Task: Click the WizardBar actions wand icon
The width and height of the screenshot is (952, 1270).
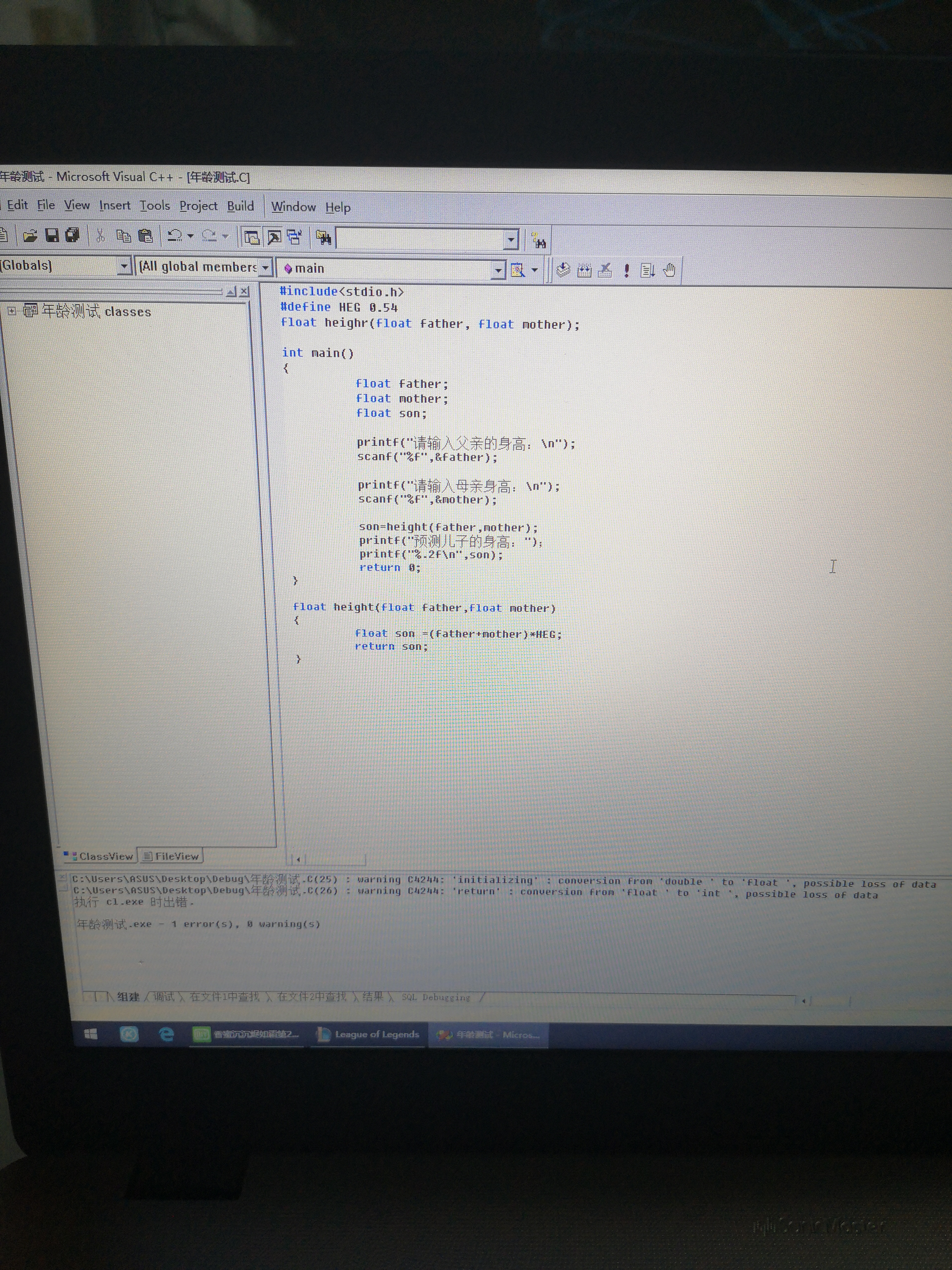Action: [x=518, y=269]
